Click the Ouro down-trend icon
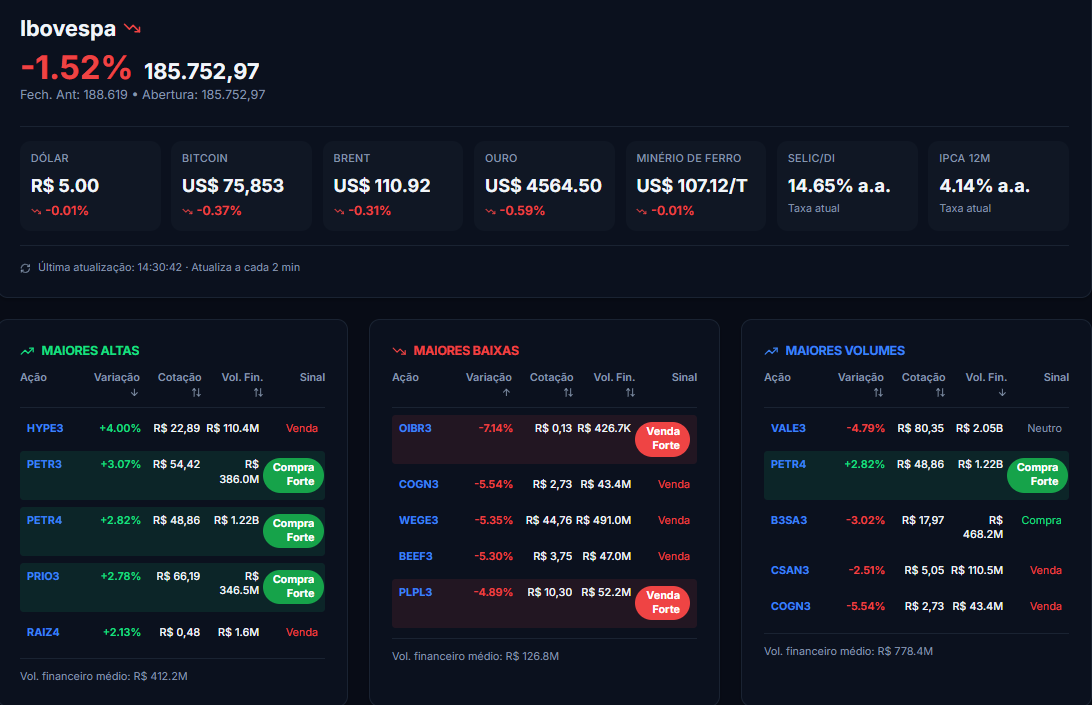 tap(490, 211)
